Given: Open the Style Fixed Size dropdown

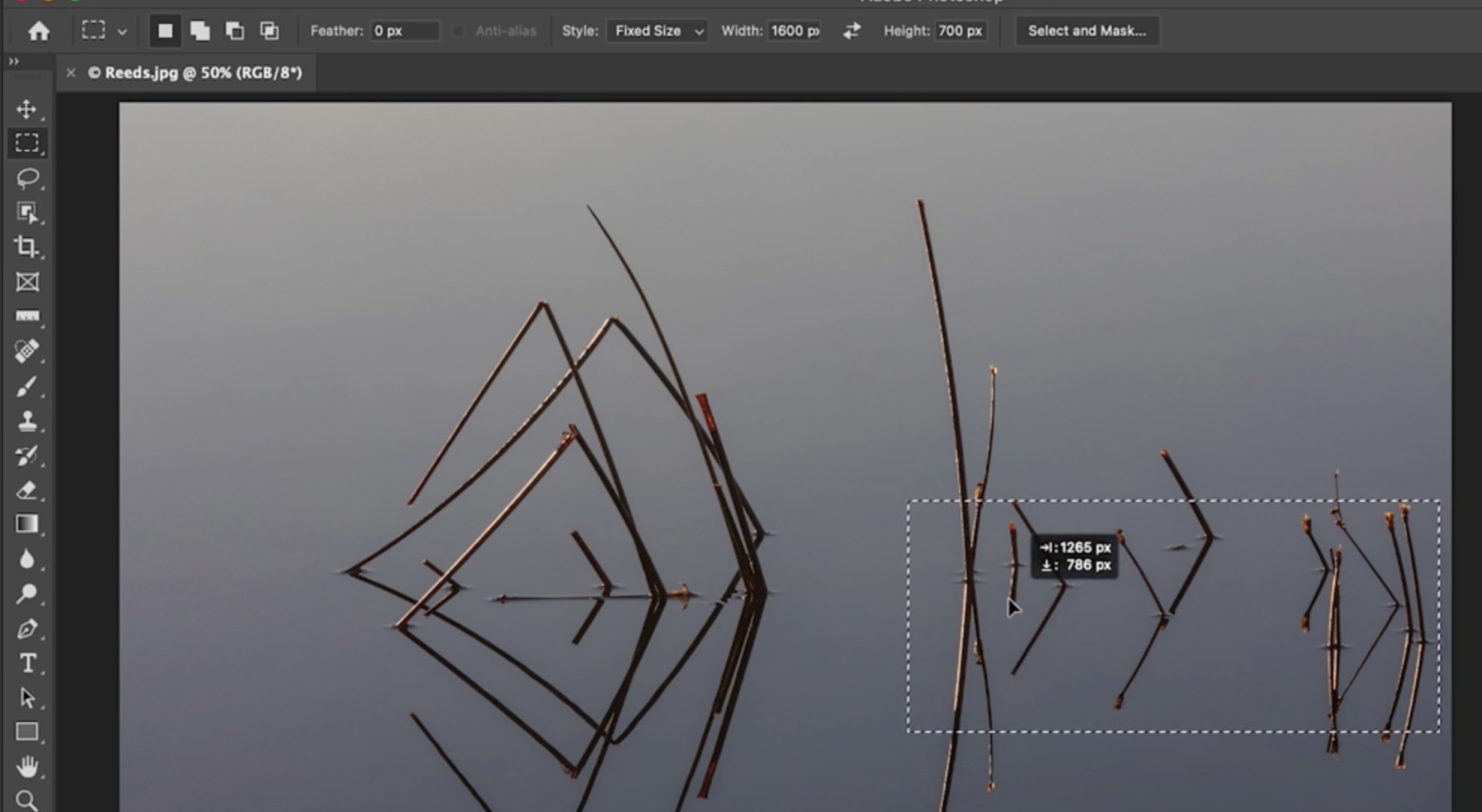Looking at the screenshot, I should (x=657, y=31).
